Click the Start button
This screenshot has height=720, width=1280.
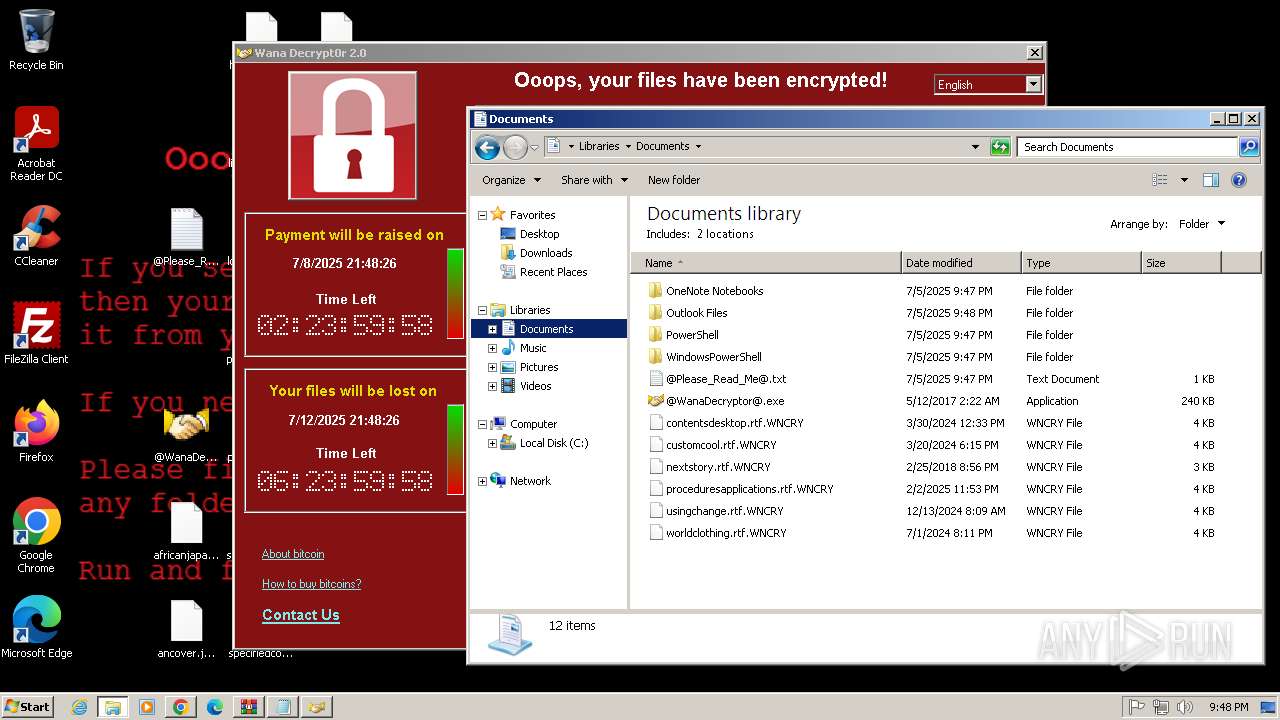pyautogui.click(x=28, y=707)
